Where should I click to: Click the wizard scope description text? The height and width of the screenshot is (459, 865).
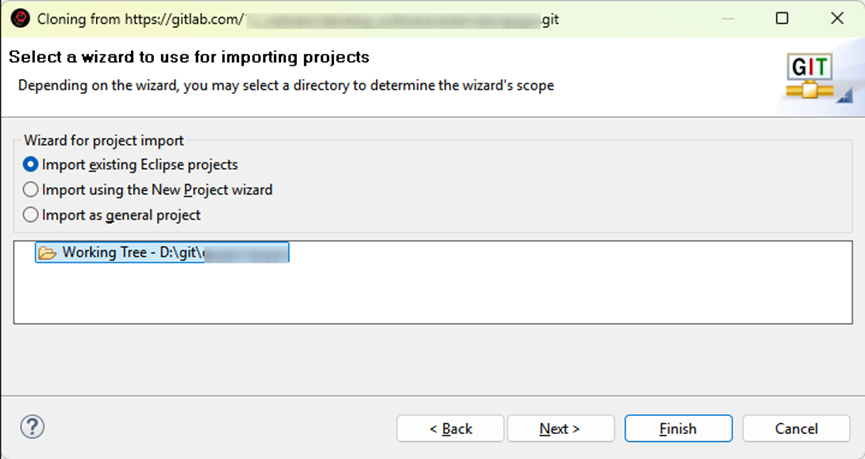pos(285,85)
